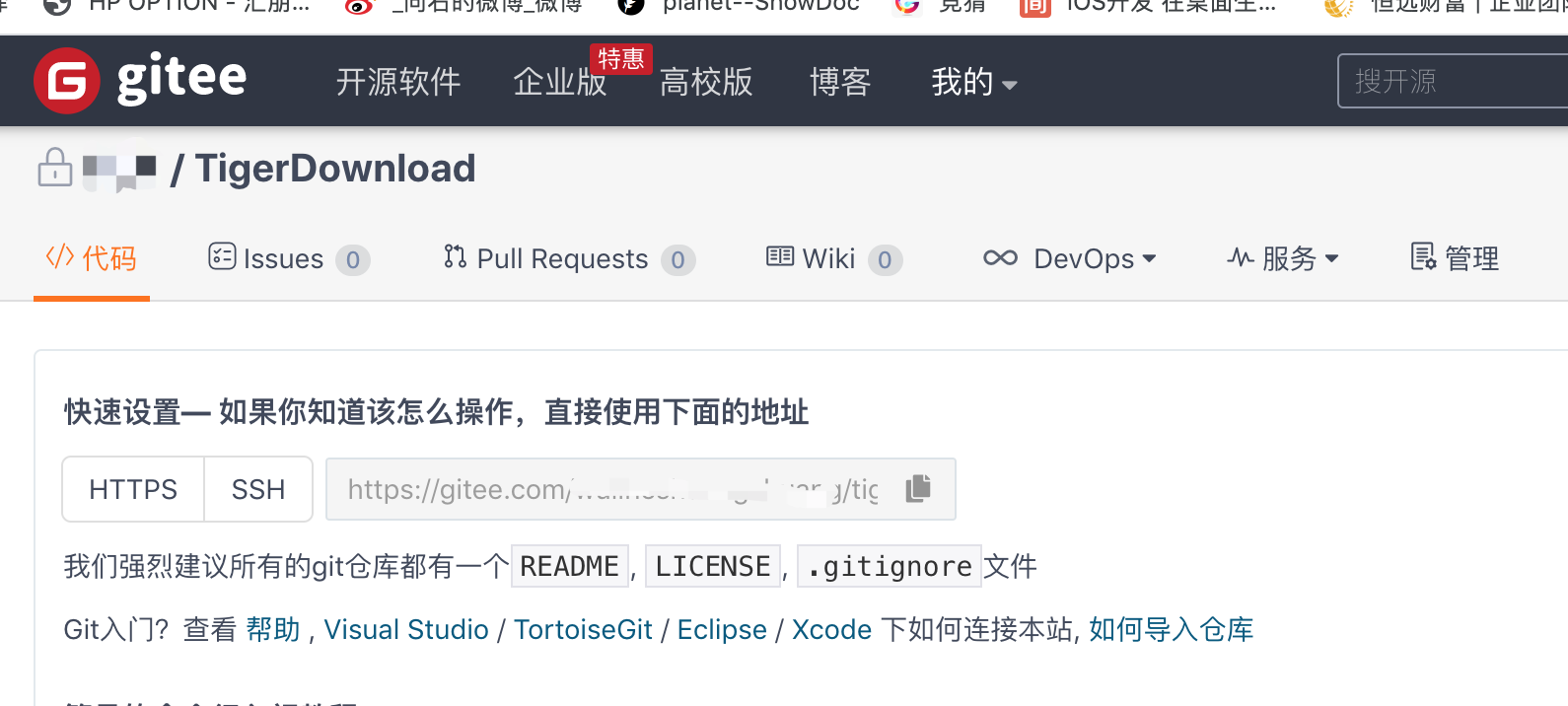Switch to the planet--ShowDoc browser tab
Image resolution: width=1568 pixels, height=706 pixels.
(x=740, y=8)
